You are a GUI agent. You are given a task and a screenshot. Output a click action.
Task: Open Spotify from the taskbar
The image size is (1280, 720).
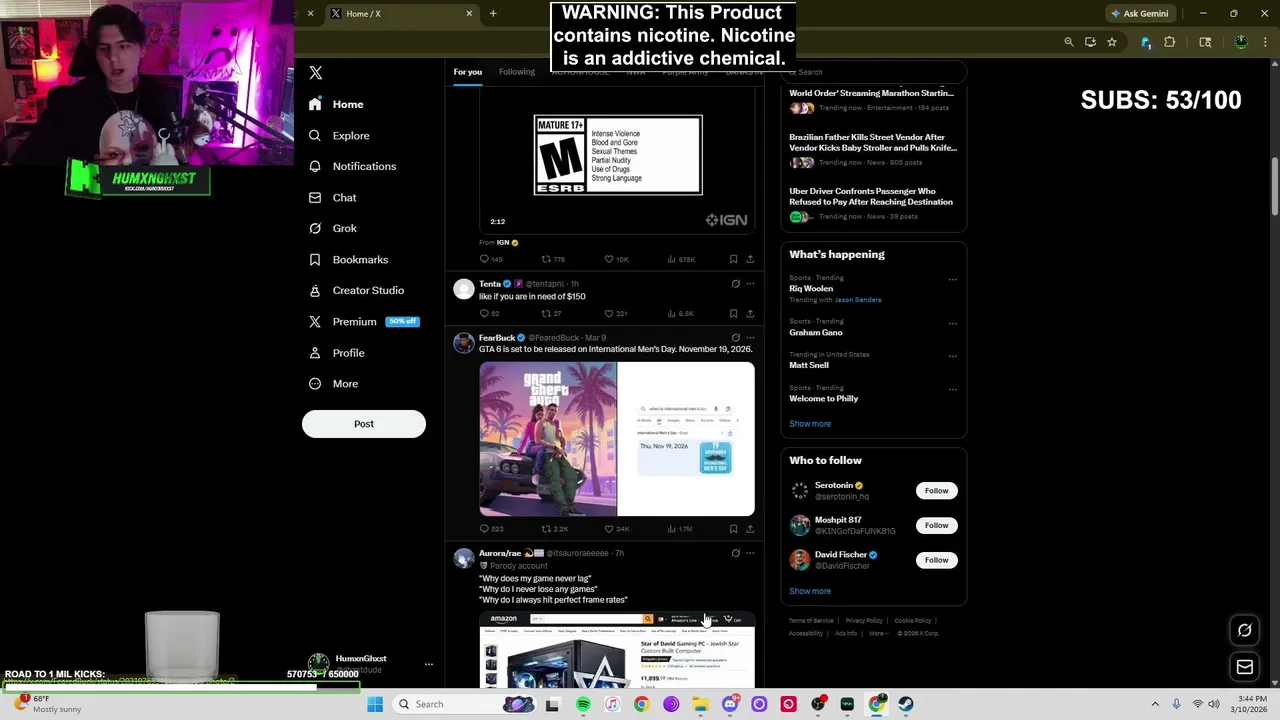click(x=583, y=704)
